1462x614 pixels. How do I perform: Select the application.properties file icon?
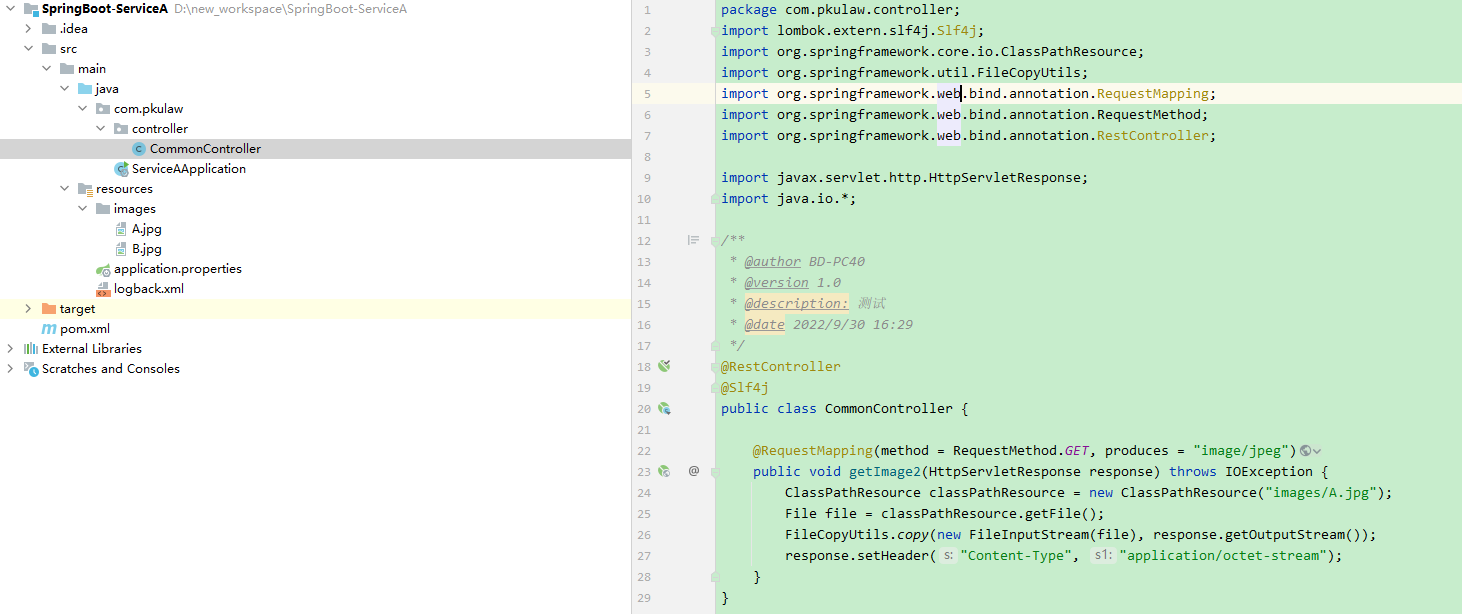pyautogui.click(x=103, y=269)
